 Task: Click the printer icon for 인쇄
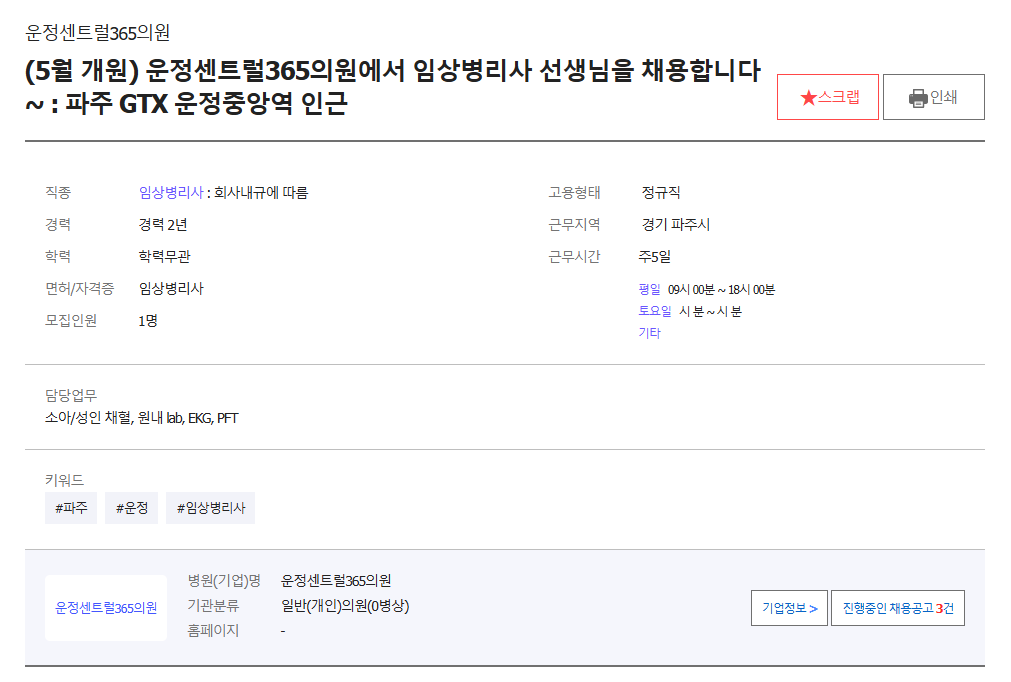pos(918,98)
